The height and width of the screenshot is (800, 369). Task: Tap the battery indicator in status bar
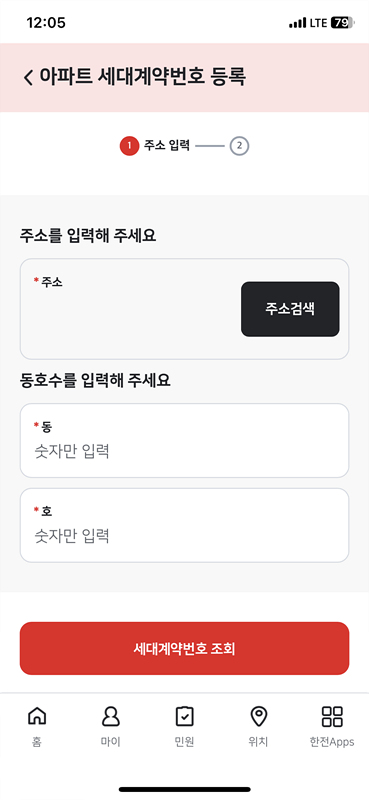coord(341,23)
